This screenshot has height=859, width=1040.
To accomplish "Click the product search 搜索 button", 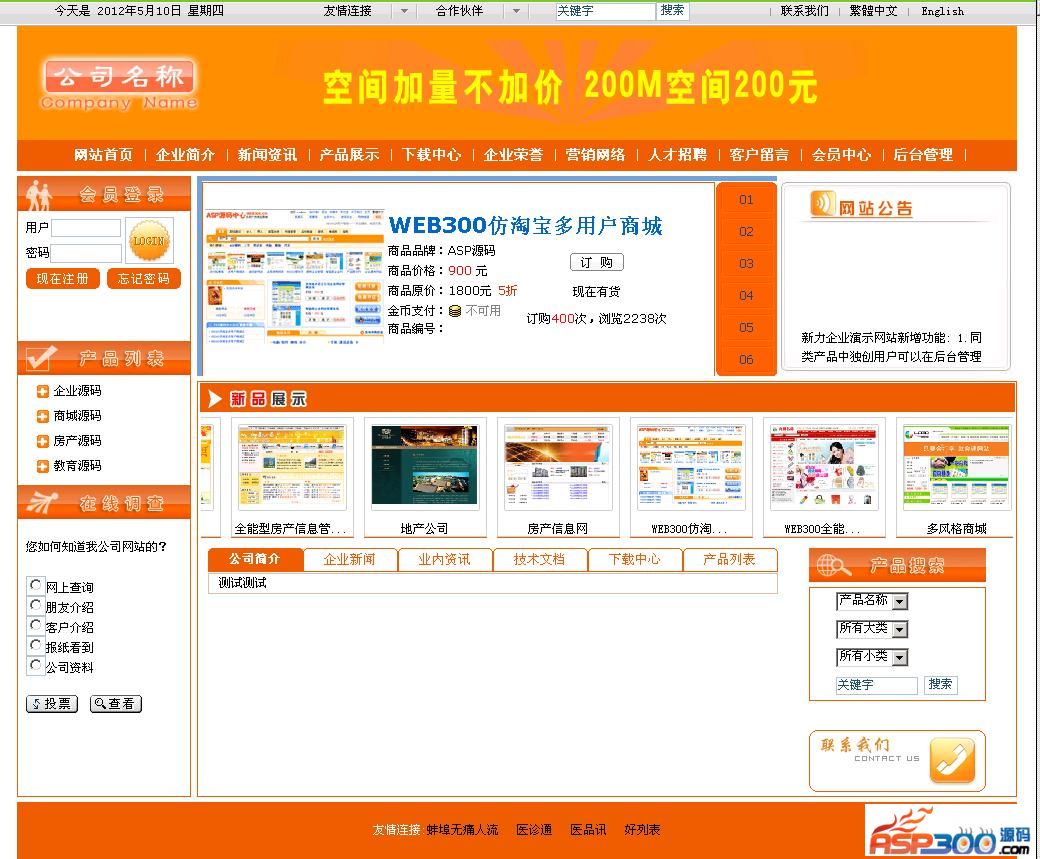I will tap(941, 685).
